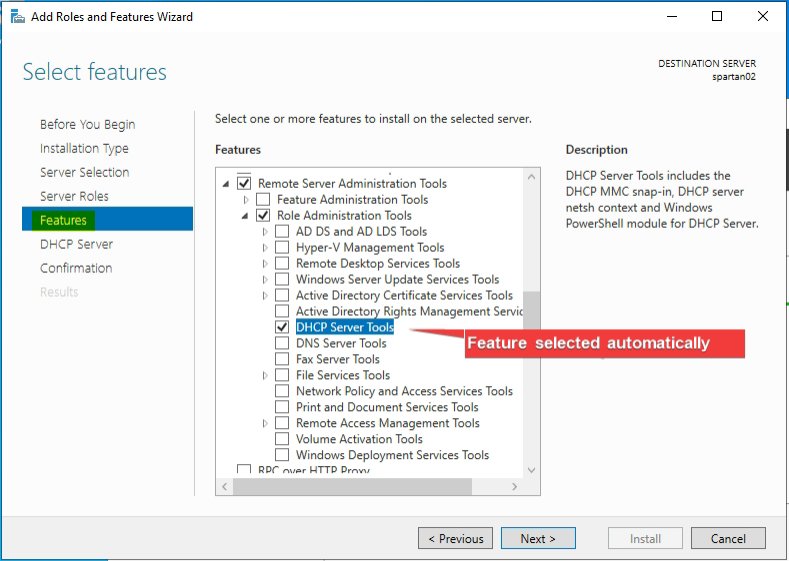Toggle the Remote Server Administration Tools checkbox

coord(244,183)
